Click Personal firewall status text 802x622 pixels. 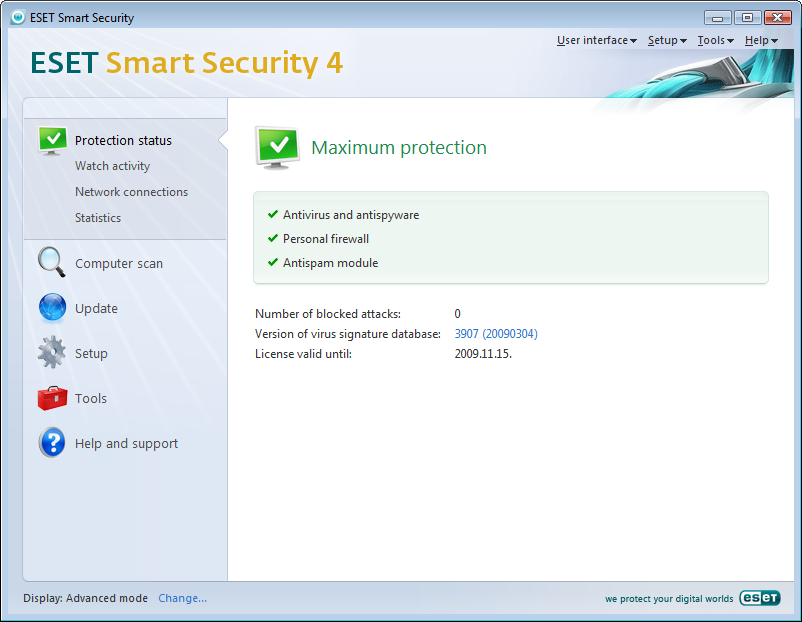(x=326, y=239)
